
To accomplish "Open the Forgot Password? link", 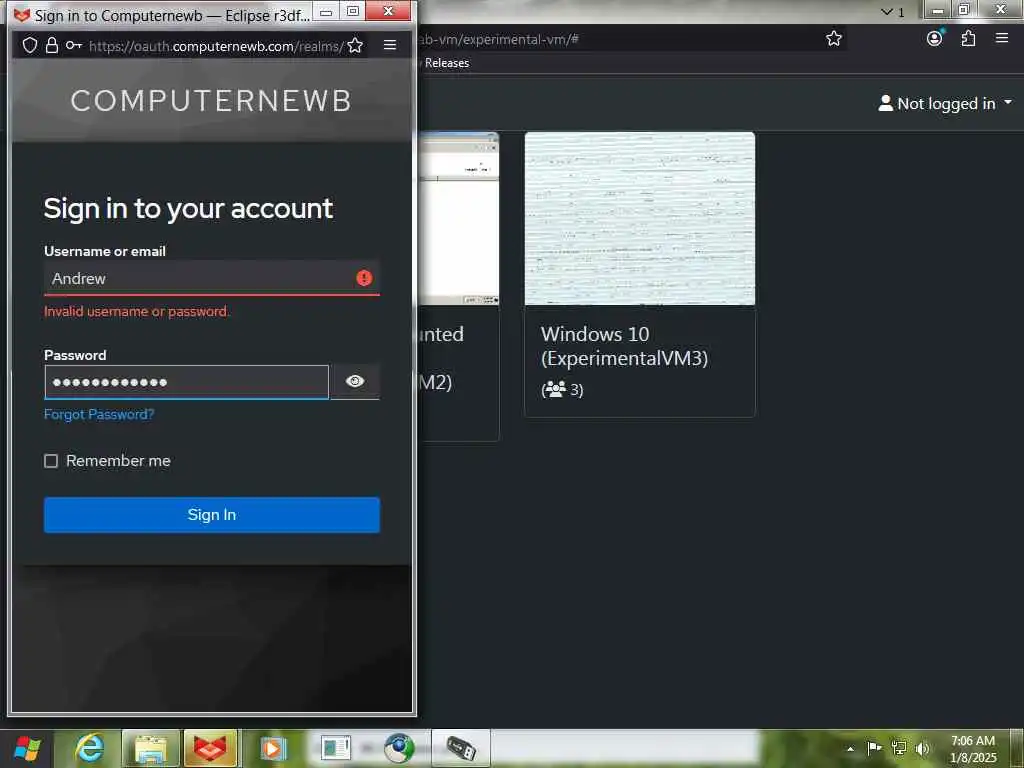I will pos(99,414).
